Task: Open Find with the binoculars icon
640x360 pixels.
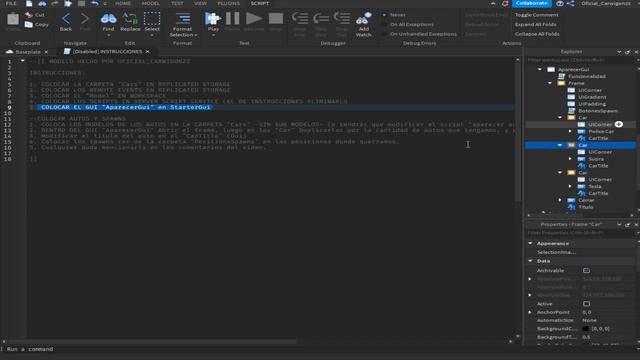Action: (x=108, y=19)
